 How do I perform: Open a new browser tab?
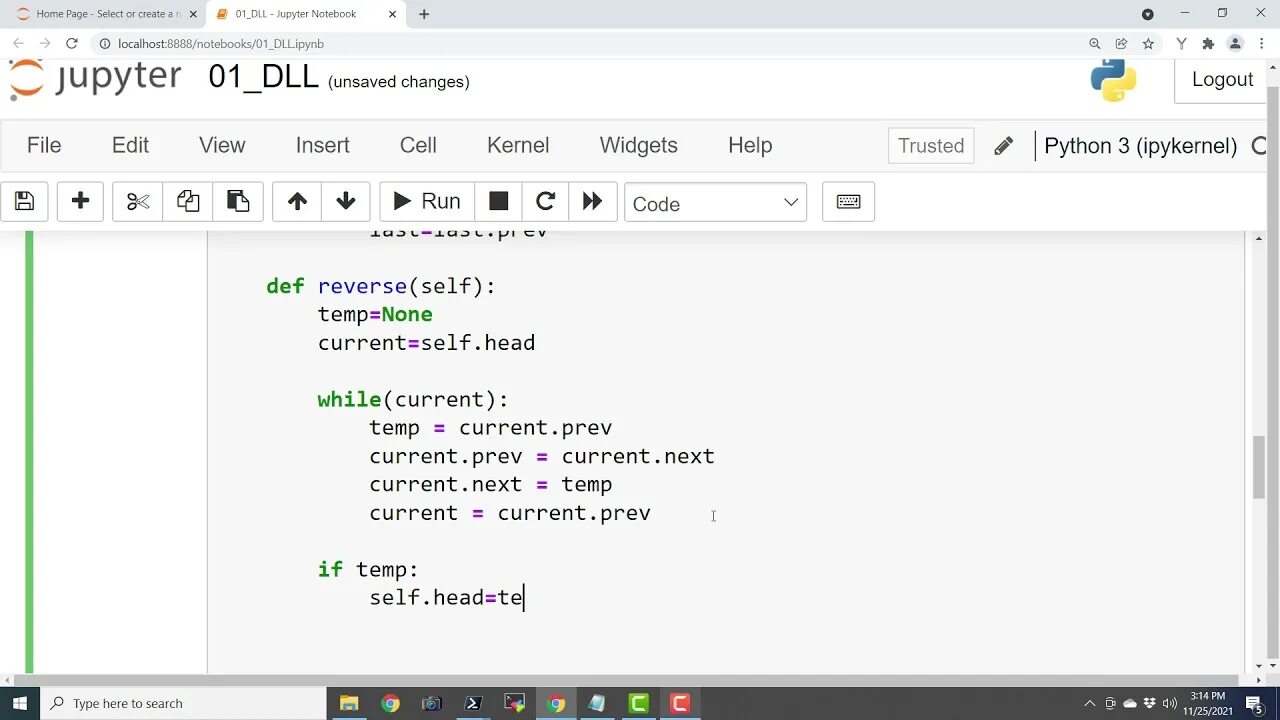pyautogui.click(x=424, y=14)
